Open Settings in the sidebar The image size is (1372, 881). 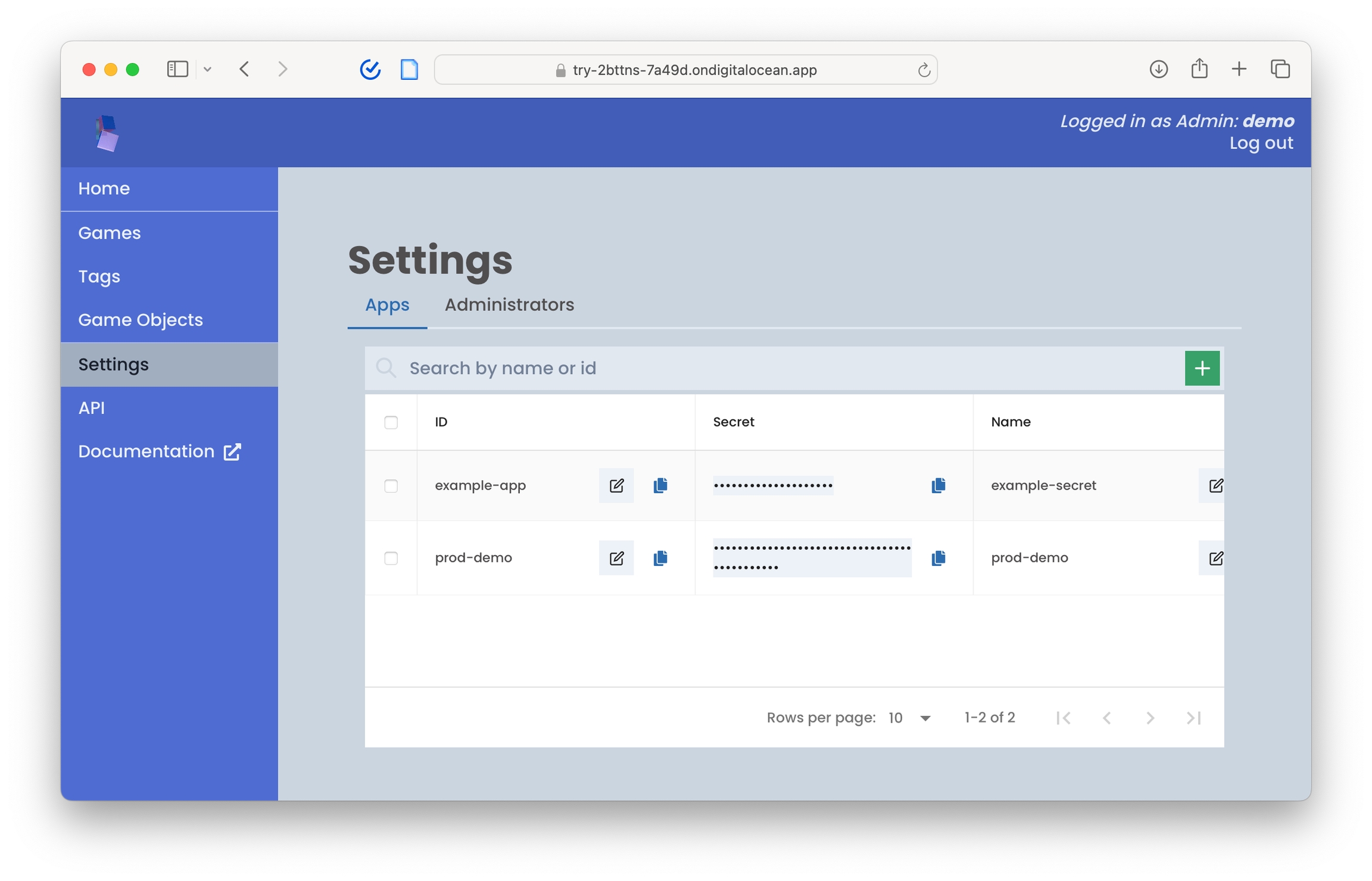click(x=169, y=365)
